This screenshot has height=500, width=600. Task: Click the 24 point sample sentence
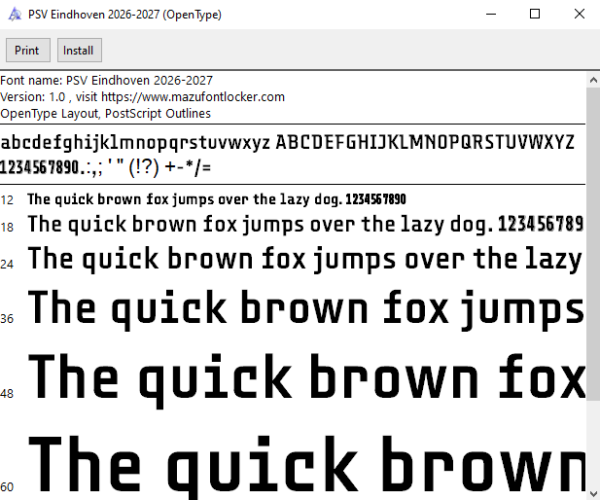tap(305, 259)
